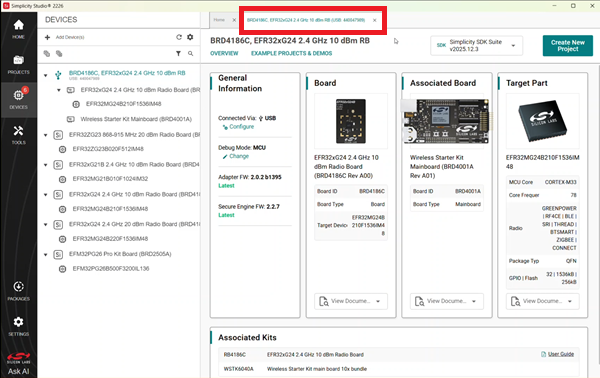Switch to the Home tab
The image size is (600, 378).
(x=219, y=20)
